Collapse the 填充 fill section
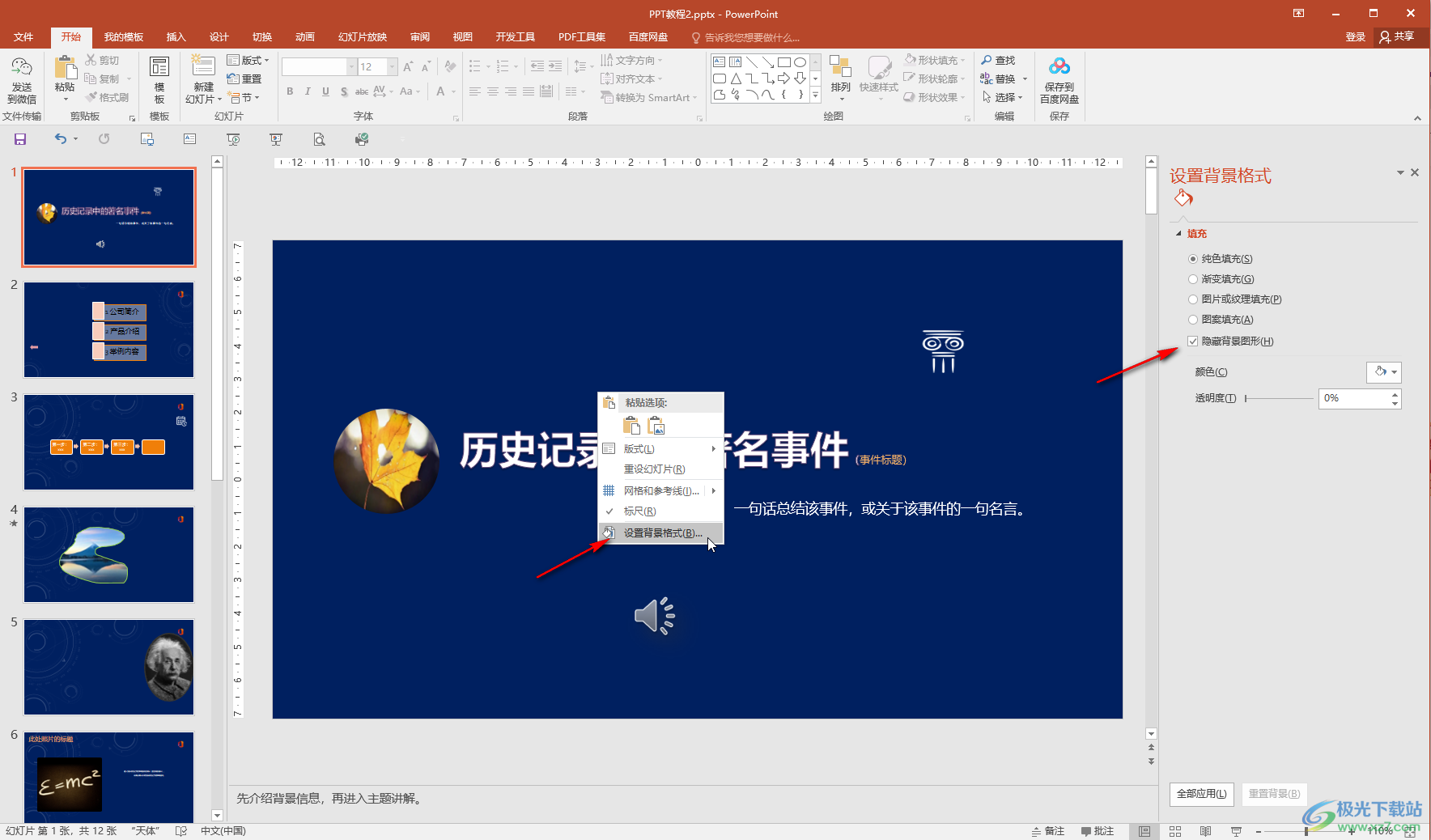Viewport: 1431px width, 840px height. pyautogui.click(x=1178, y=234)
